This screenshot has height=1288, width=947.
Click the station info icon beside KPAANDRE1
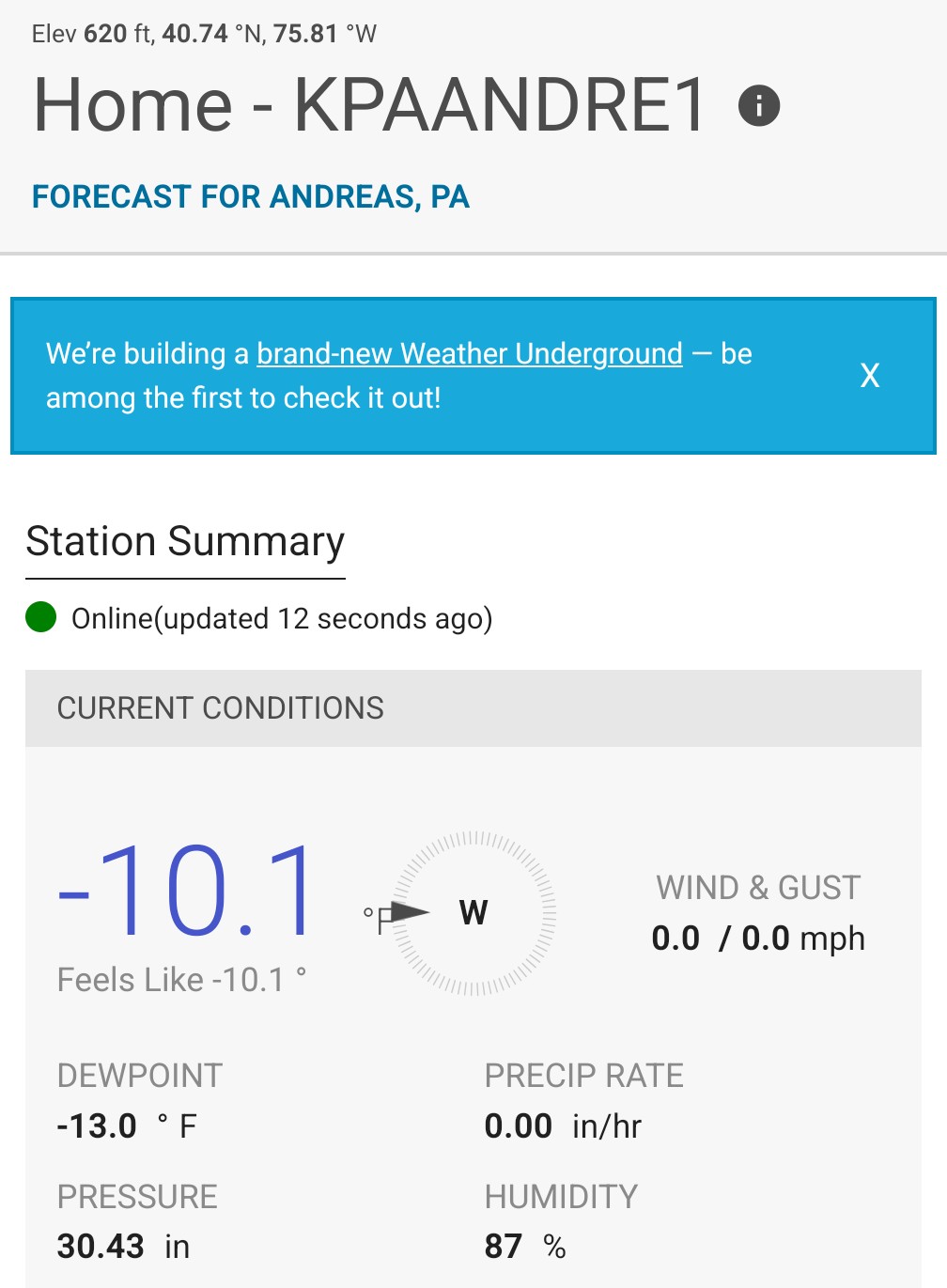[x=759, y=105]
